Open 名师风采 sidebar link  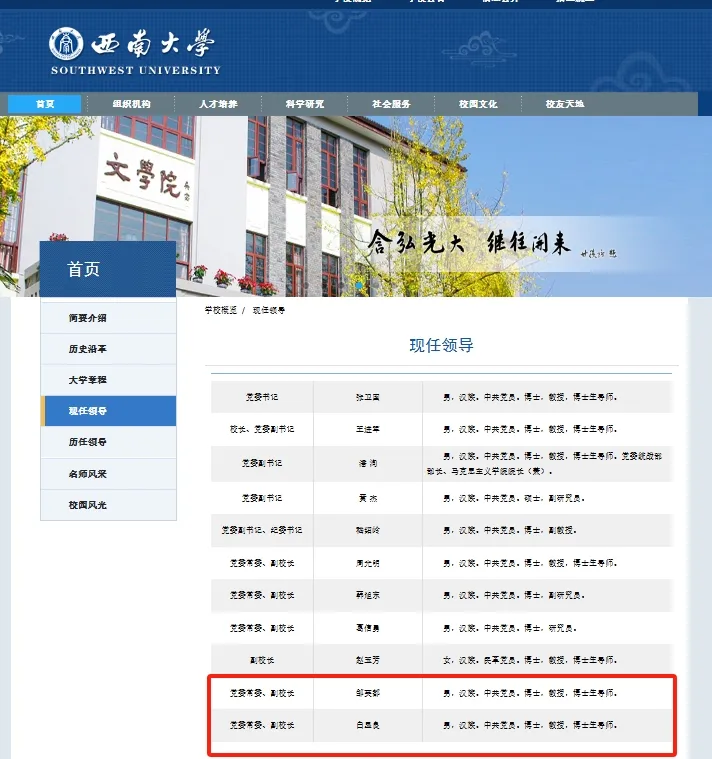(88, 474)
